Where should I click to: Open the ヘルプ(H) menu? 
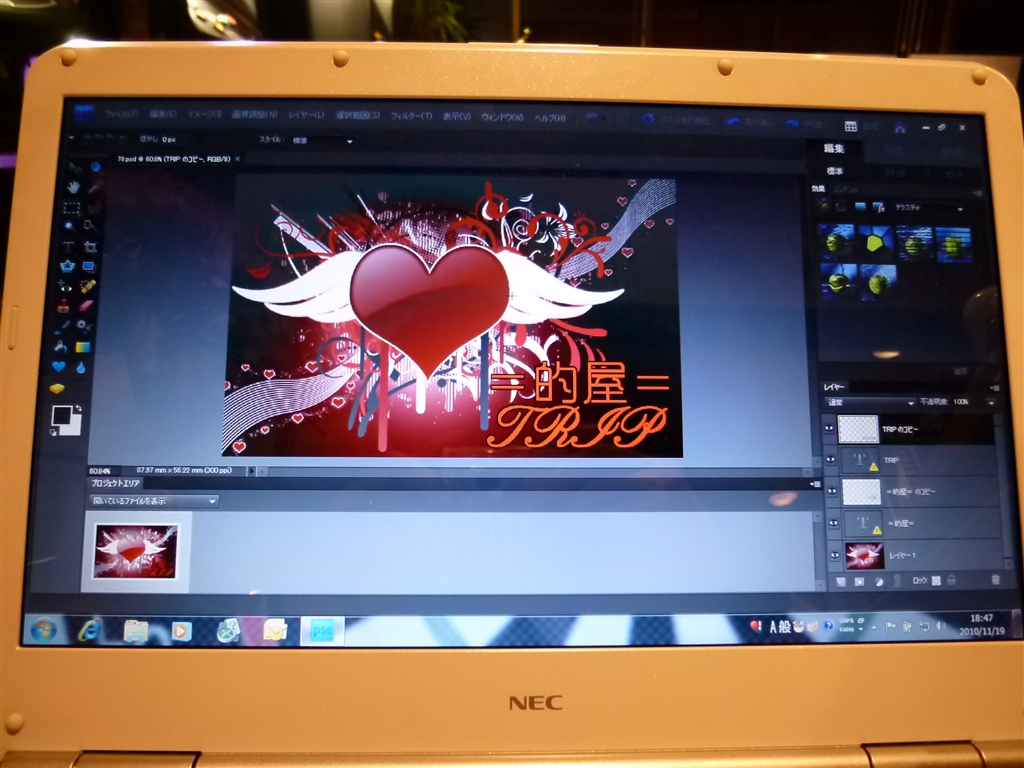[x=549, y=118]
